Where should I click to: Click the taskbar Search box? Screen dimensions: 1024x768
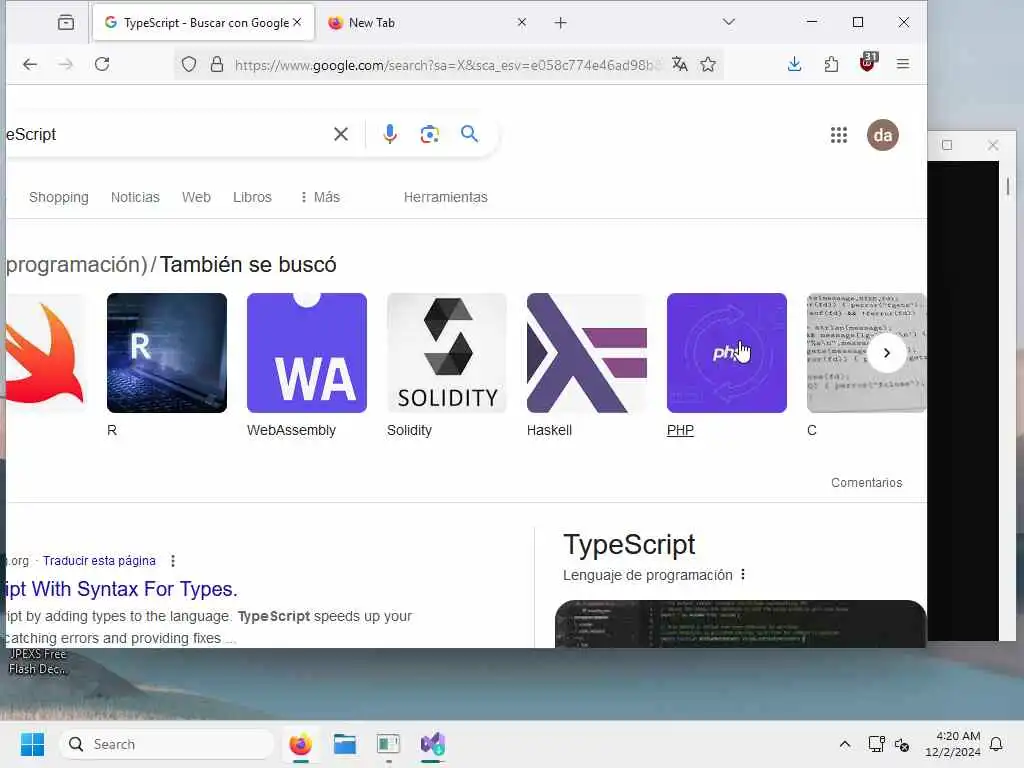tap(167, 744)
